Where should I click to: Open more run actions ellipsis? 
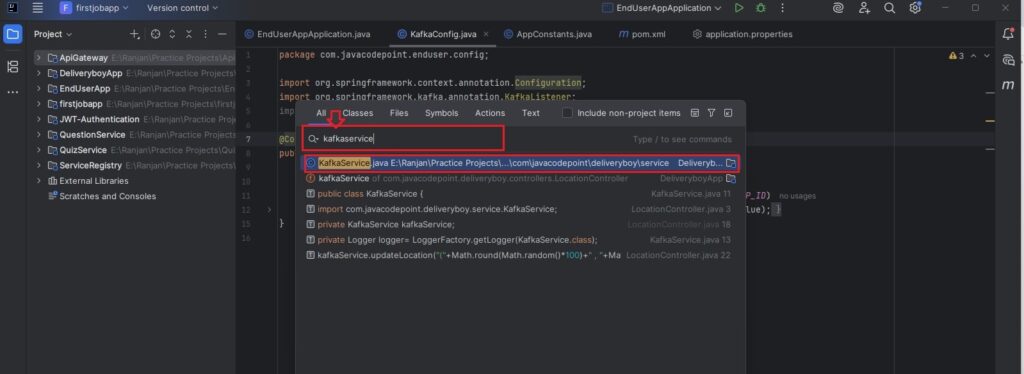(x=782, y=8)
